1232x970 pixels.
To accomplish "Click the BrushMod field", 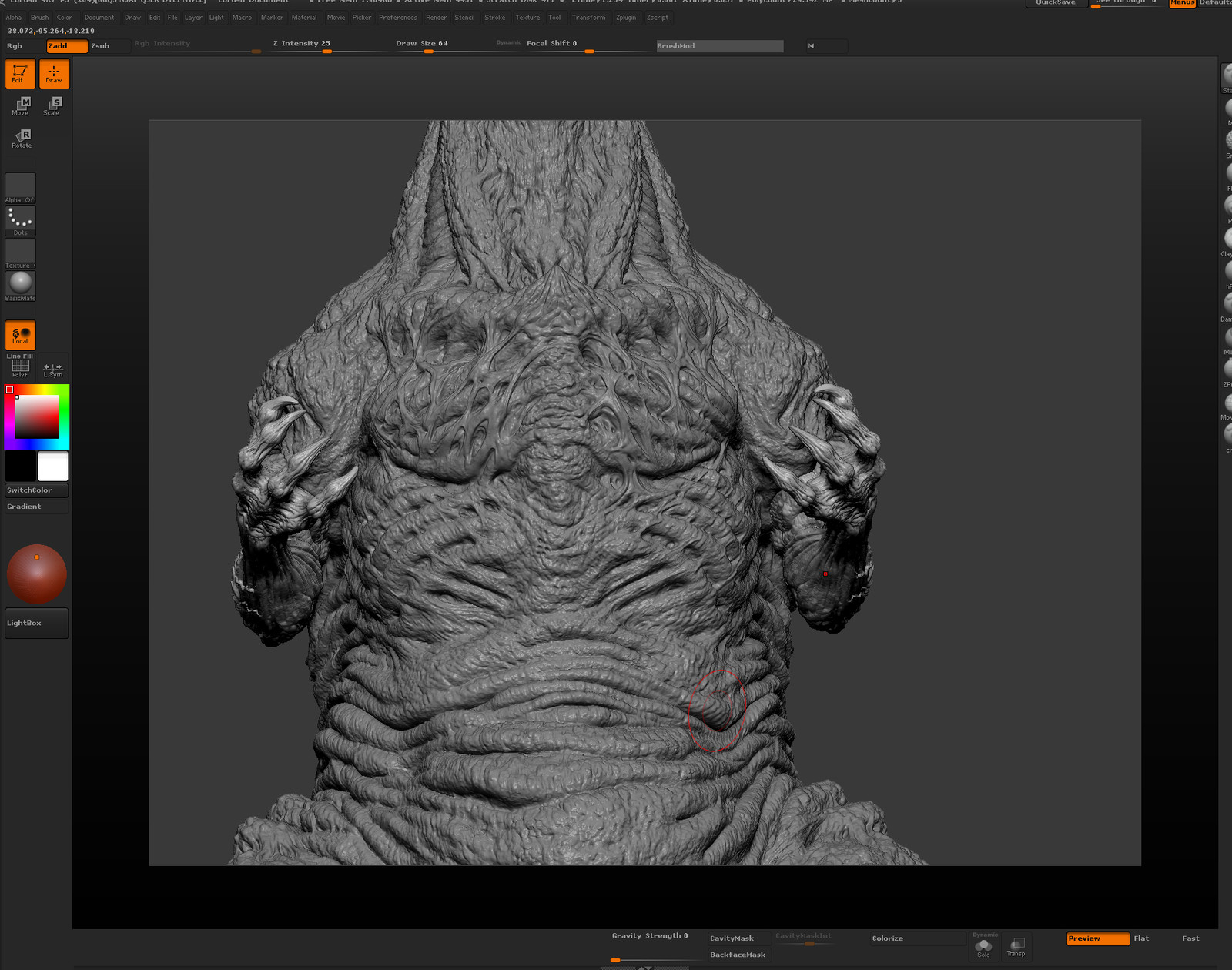I will [x=719, y=46].
